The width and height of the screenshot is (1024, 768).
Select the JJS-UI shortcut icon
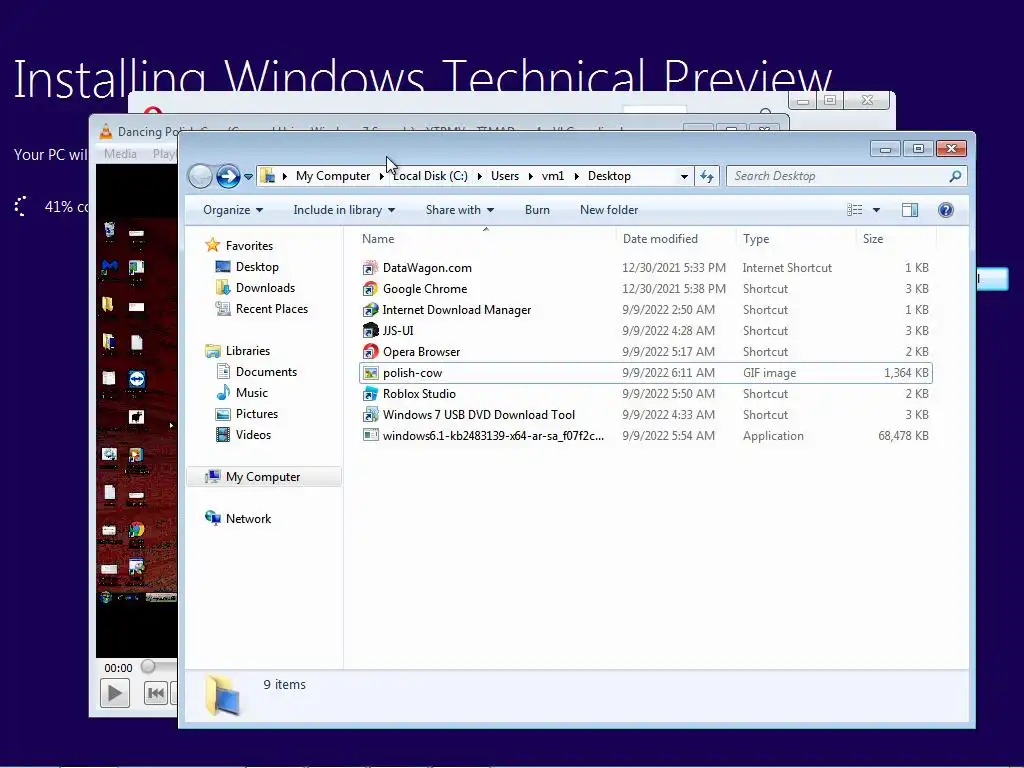pyautogui.click(x=370, y=330)
